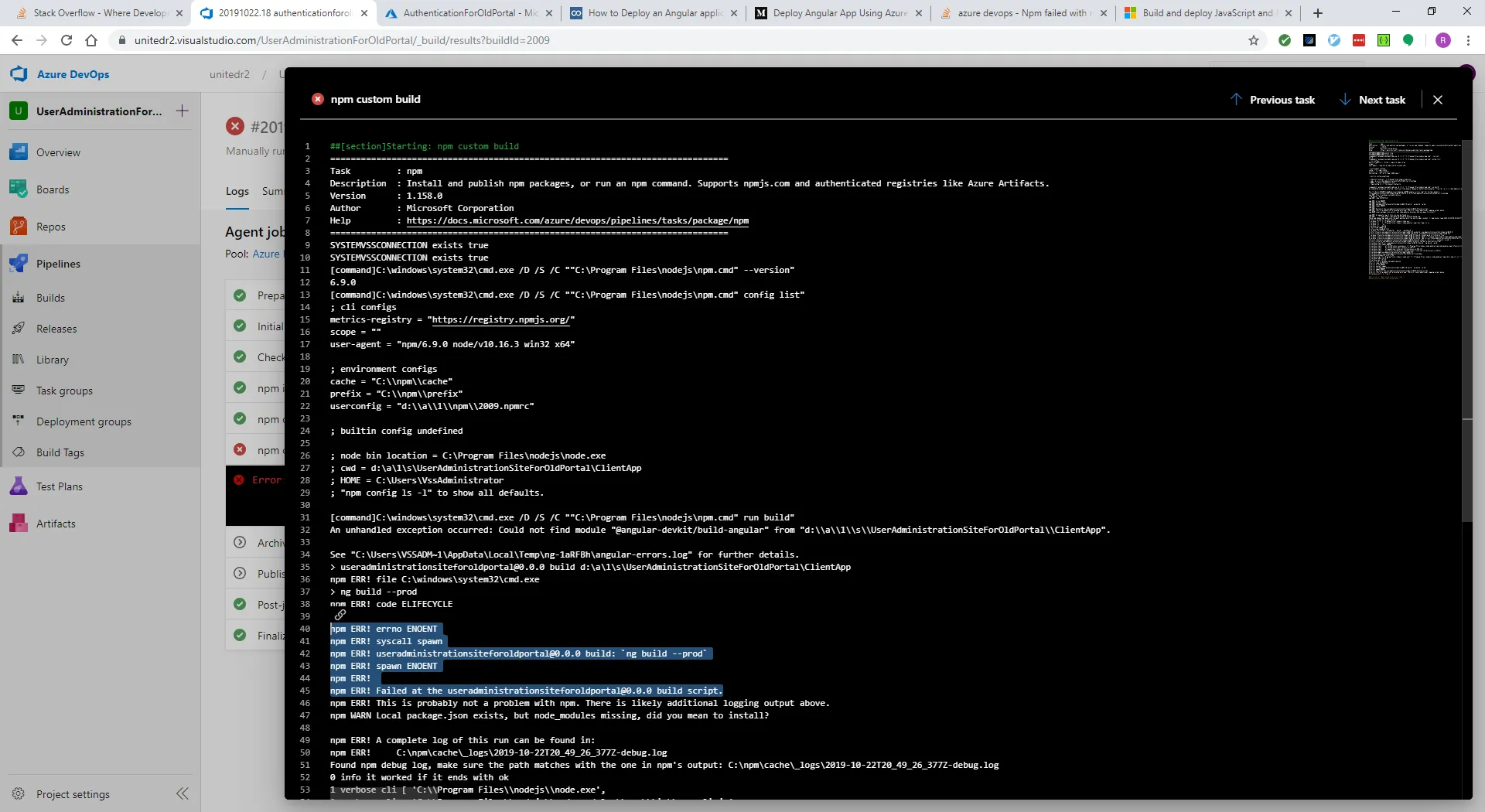Open the Library books icon
This screenshot has height=812, width=1485.
click(x=19, y=360)
